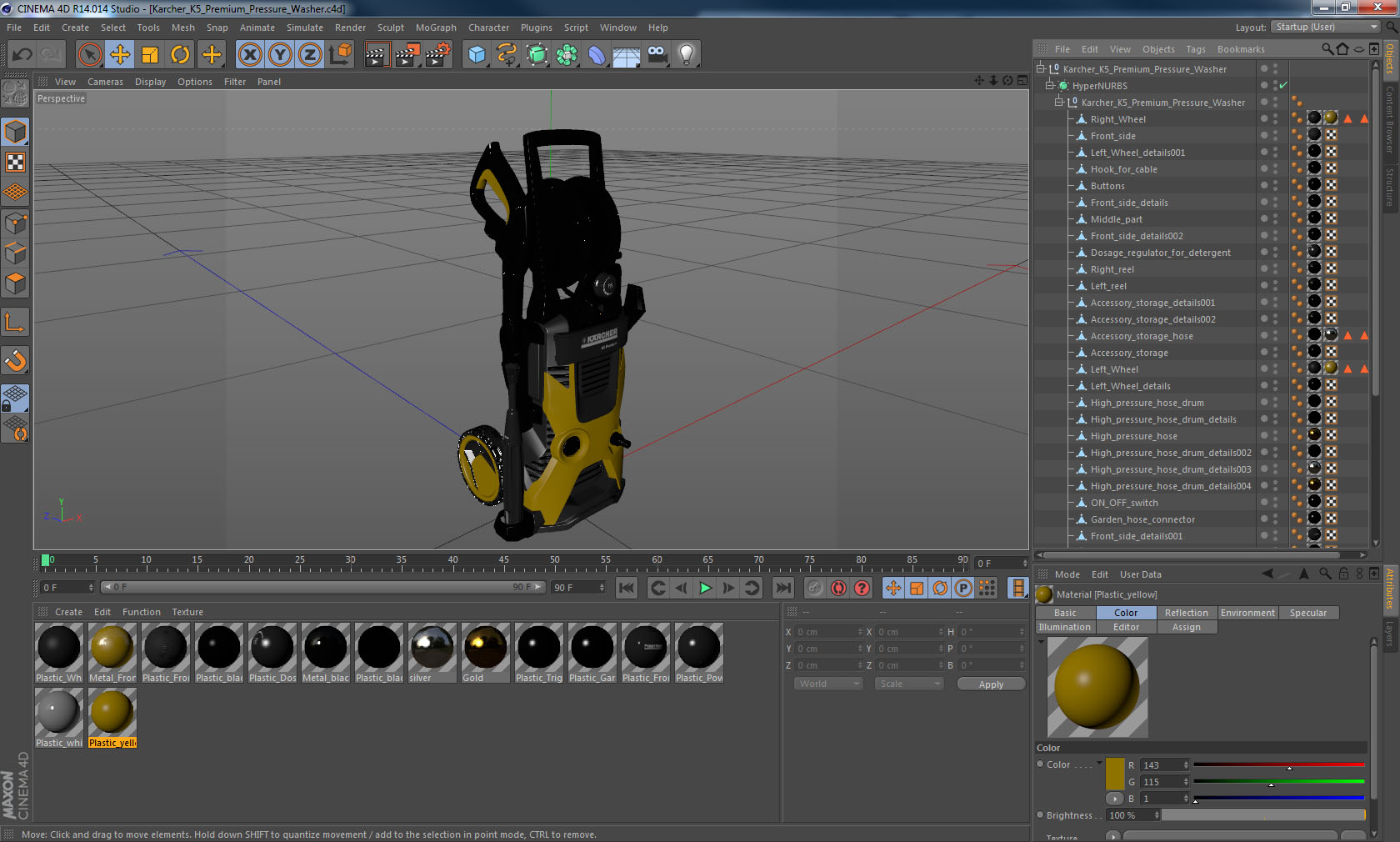The image size is (1400, 842).
Task: Open viewport Cameras menu
Action: [105, 82]
